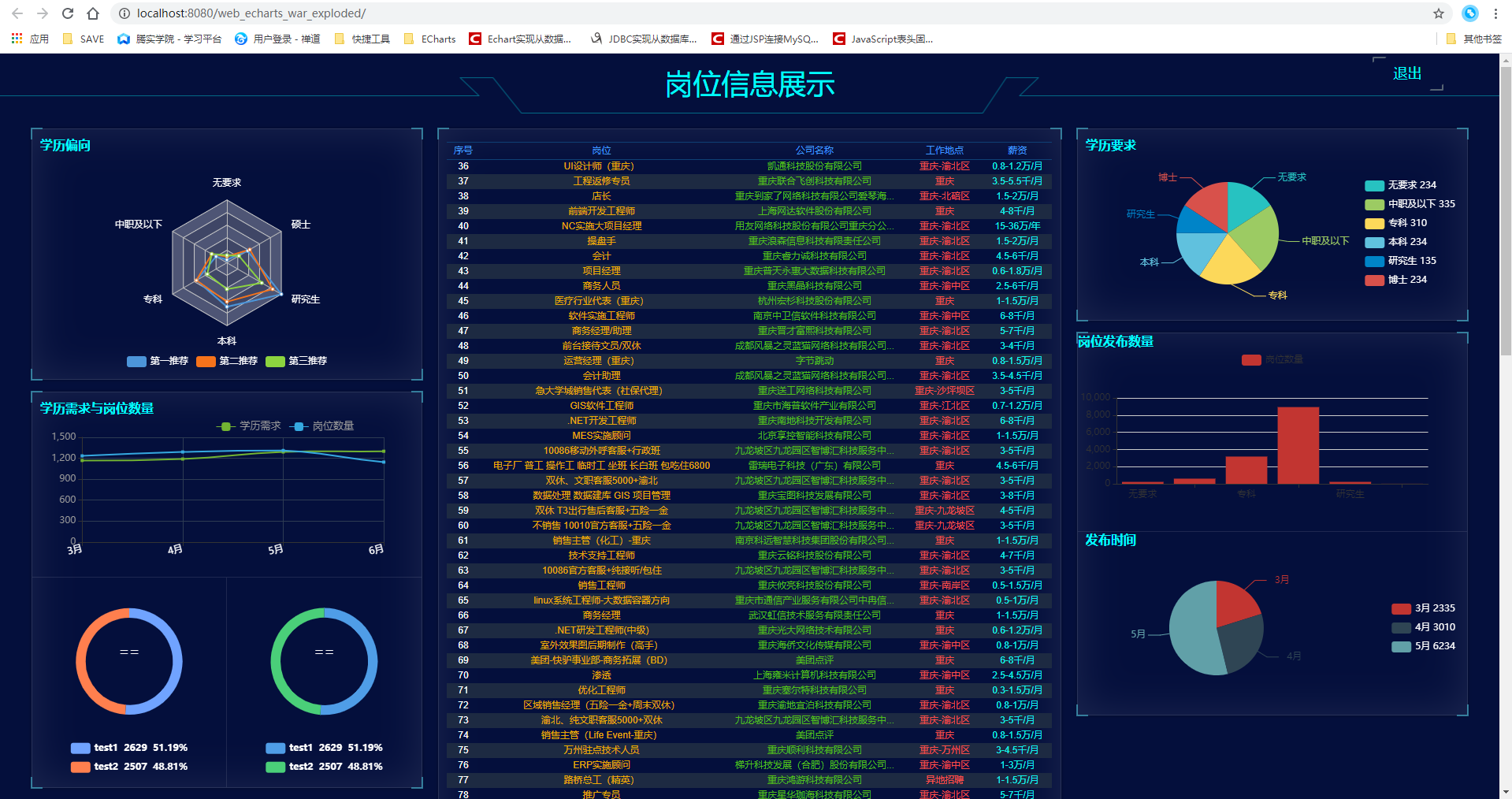Click the 前端开发工程师 position cell
The width and height of the screenshot is (1512, 799).
(601, 211)
